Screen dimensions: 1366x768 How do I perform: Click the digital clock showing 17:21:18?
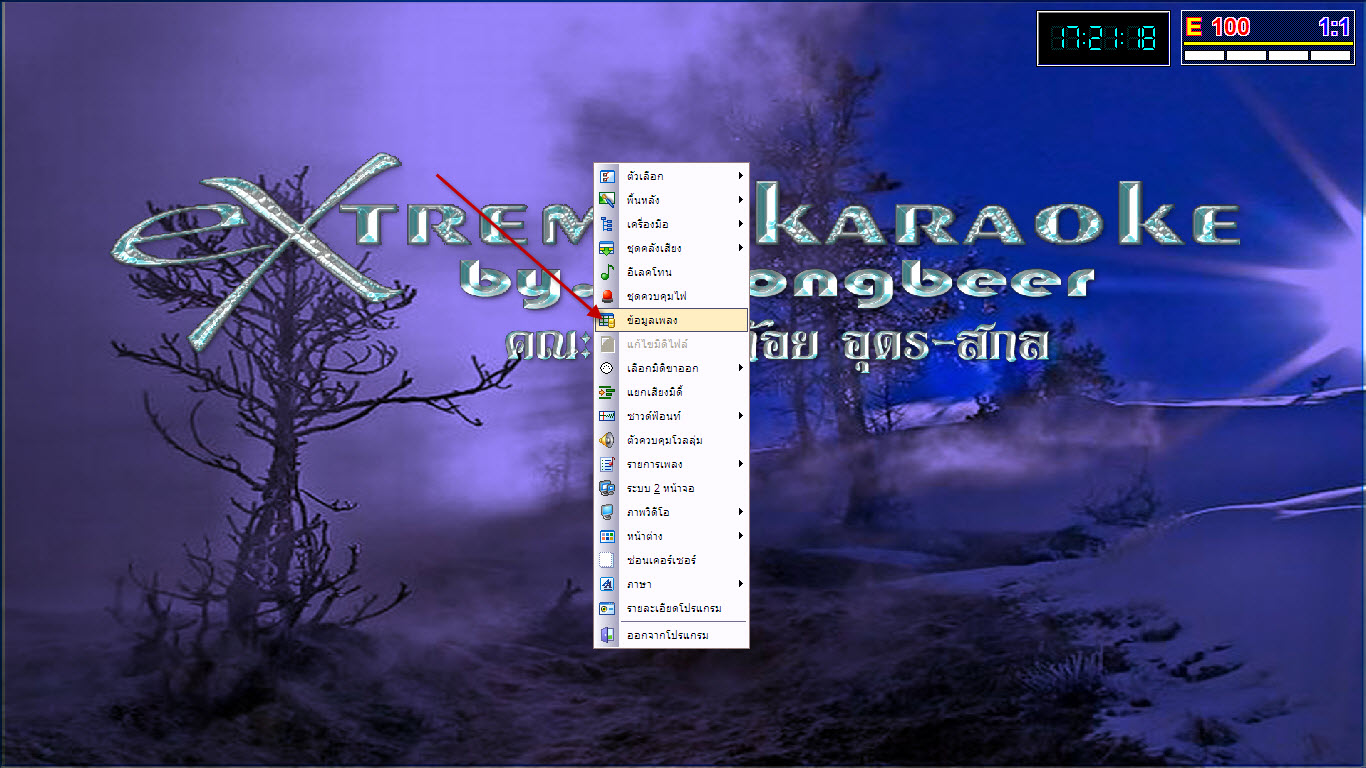coord(1103,39)
